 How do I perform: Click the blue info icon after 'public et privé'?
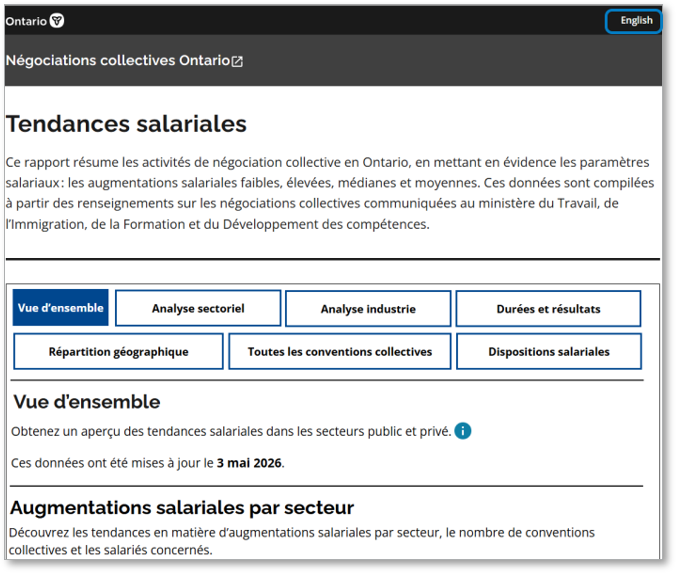click(463, 431)
